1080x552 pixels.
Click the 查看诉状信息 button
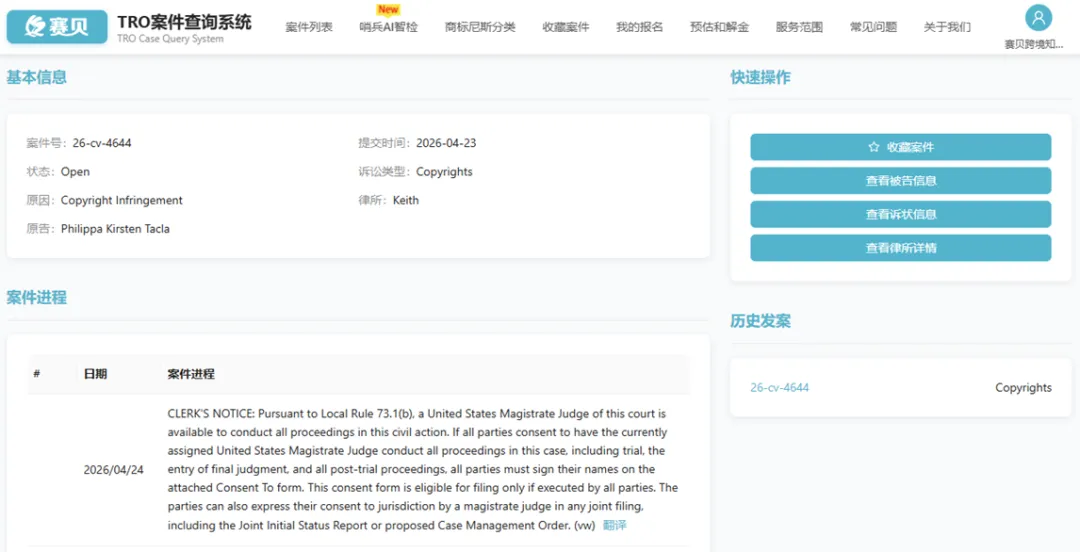pos(901,214)
